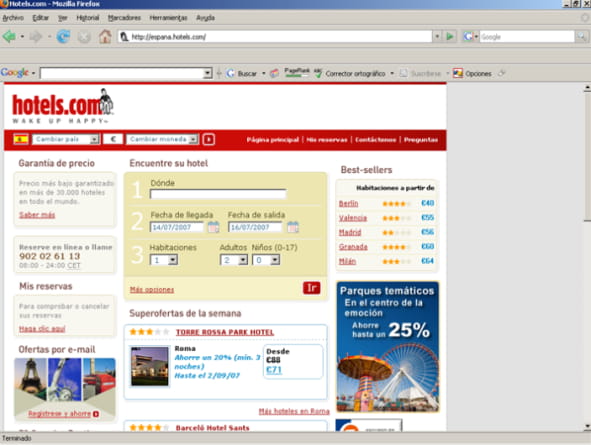Click the Más opciones link

point(152,290)
